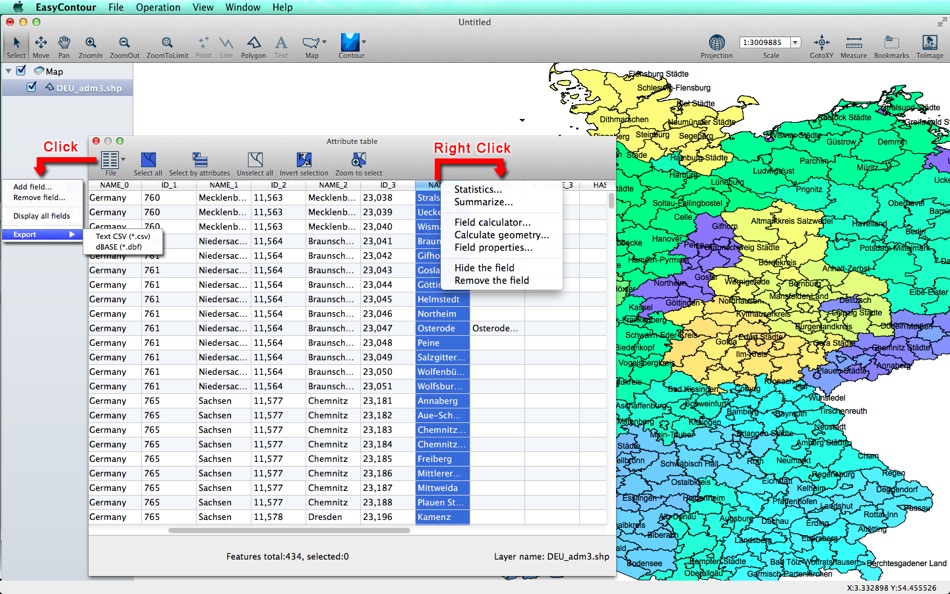
Task: Open the Contour tool dropdown arrow
Action: pyautogui.click(x=364, y=42)
